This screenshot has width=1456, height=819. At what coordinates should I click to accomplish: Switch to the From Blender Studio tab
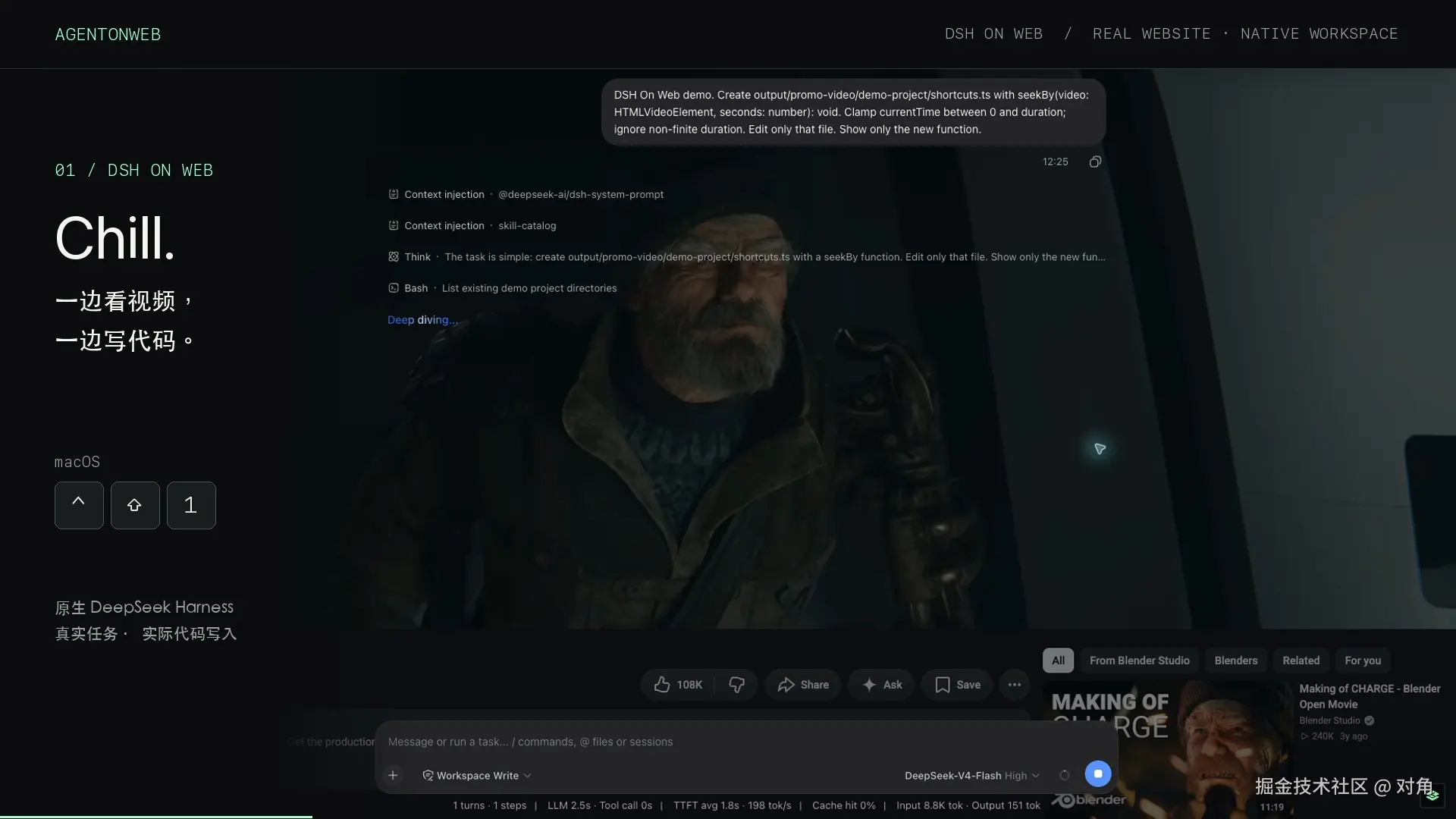[x=1140, y=661]
